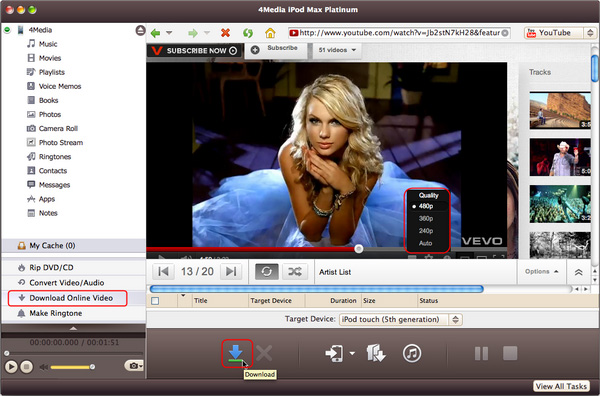This screenshot has width=600, height=396.
Task: Open the Target Device dropdown
Action: 401,319
